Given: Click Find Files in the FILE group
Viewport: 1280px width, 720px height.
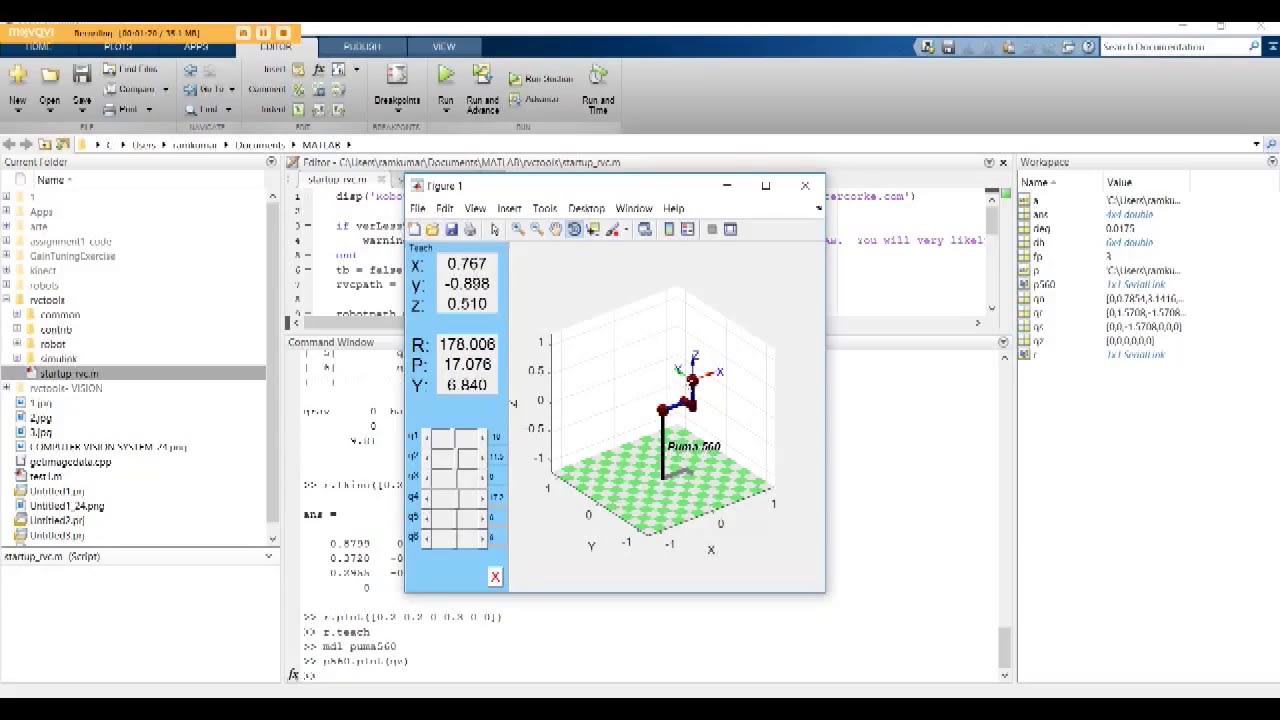Looking at the screenshot, I should pyautogui.click(x=130, y=69).
